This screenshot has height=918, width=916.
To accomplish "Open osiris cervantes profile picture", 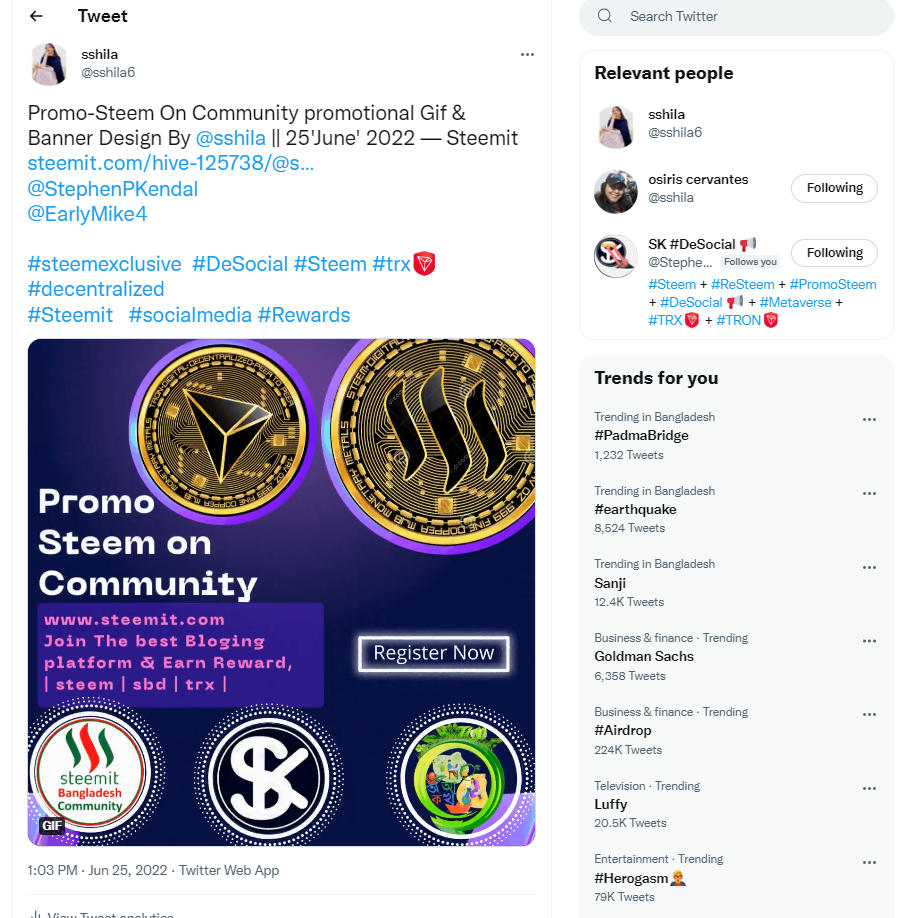I will click(616, 192).
